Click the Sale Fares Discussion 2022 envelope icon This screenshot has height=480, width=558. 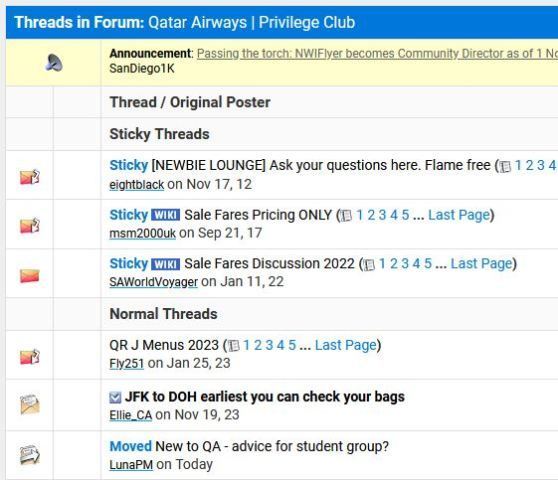pyautogui.click(x=30, y=275)
